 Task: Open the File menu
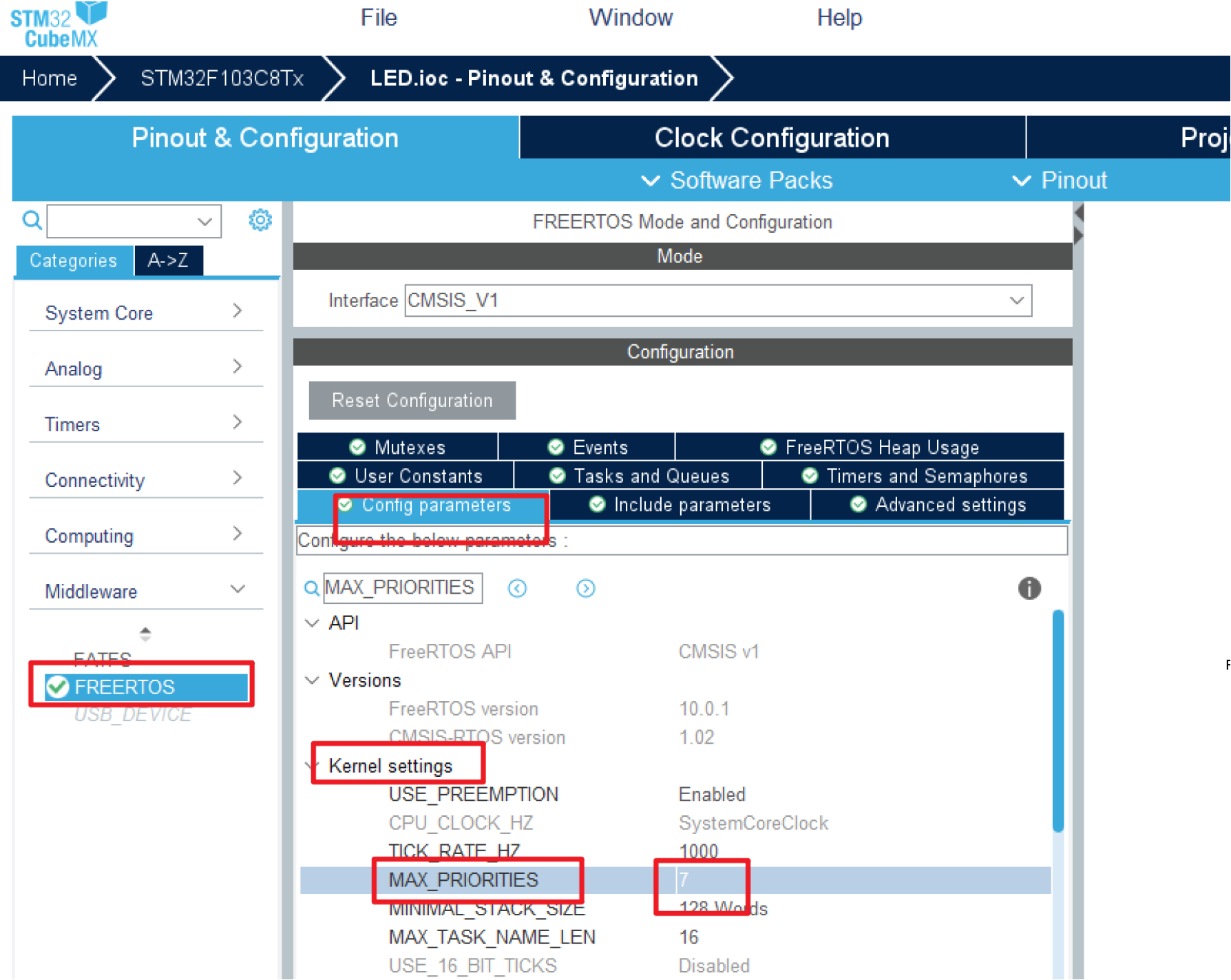tap(379, 17)
